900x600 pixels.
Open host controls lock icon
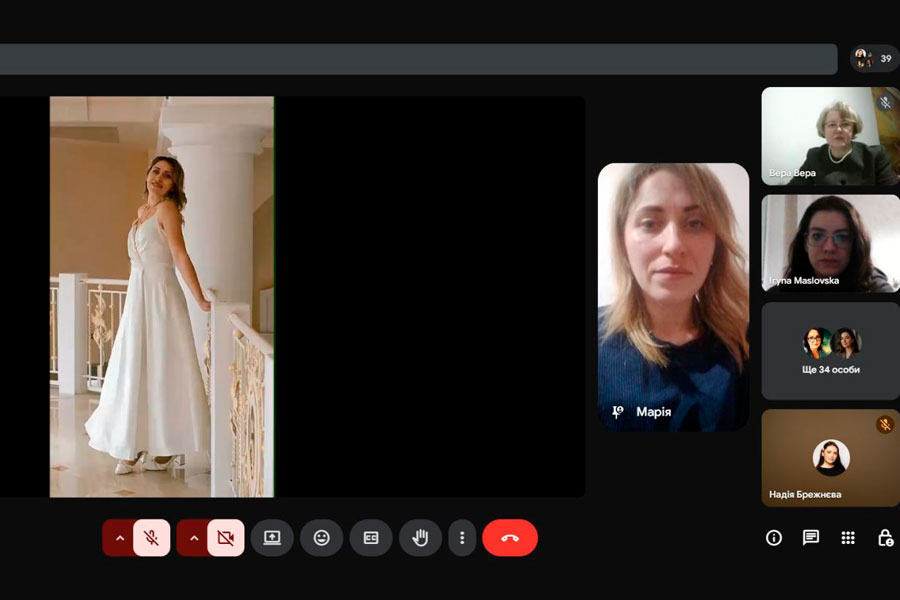885,538
